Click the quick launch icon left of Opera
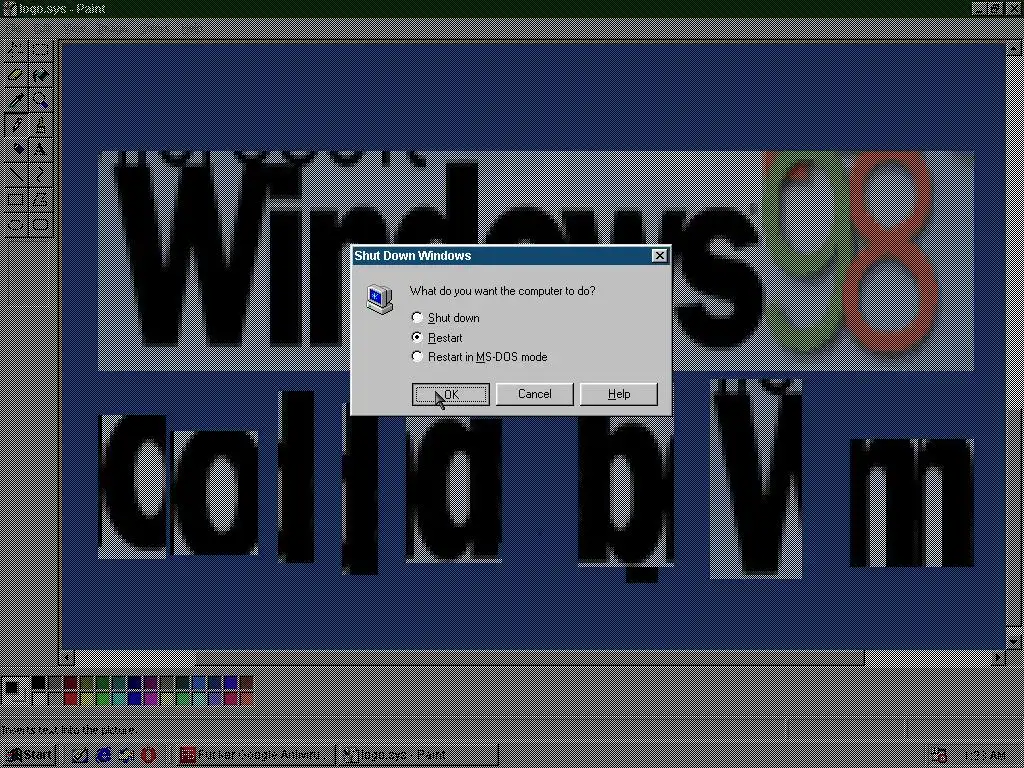This screenshot has height=768, width=1024. pos(126,755)
